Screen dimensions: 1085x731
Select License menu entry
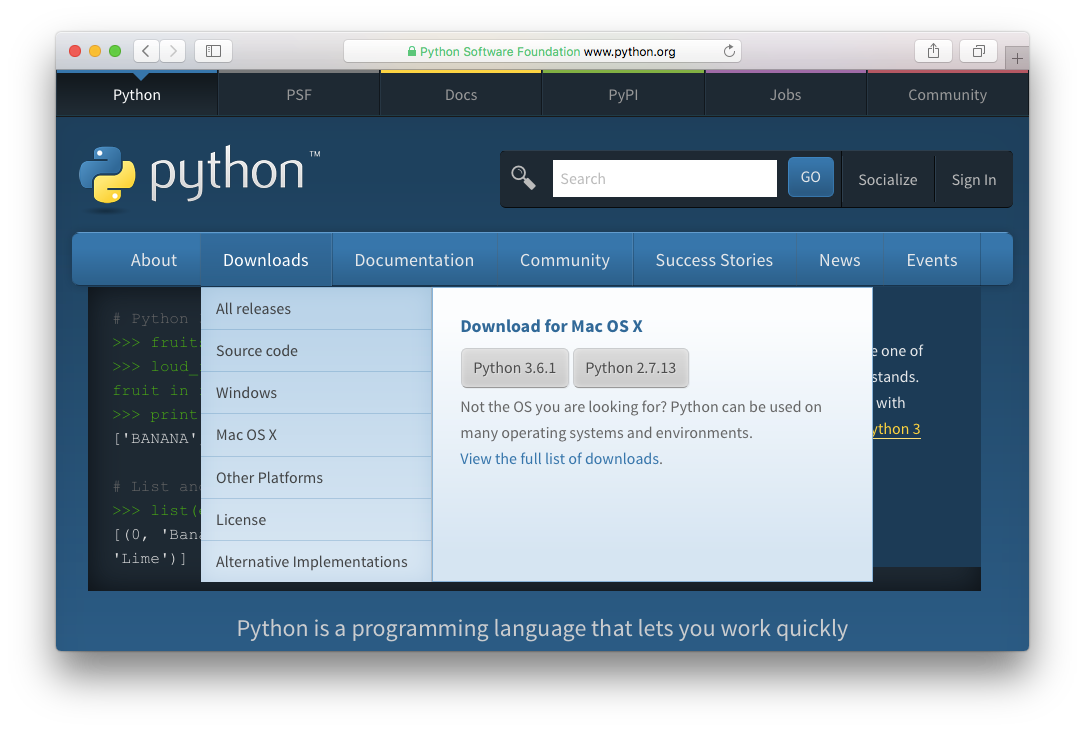(316, 520)
